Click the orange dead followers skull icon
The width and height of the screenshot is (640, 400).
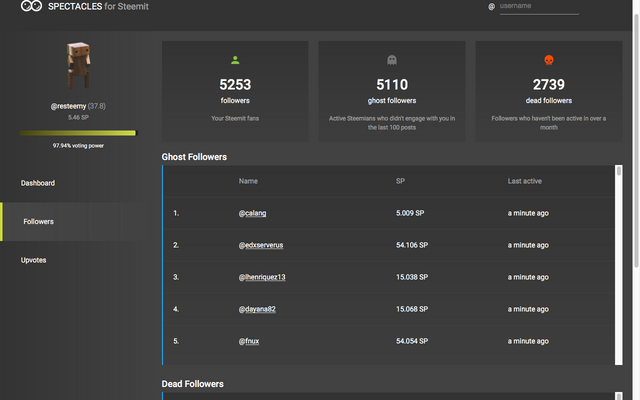549,60
